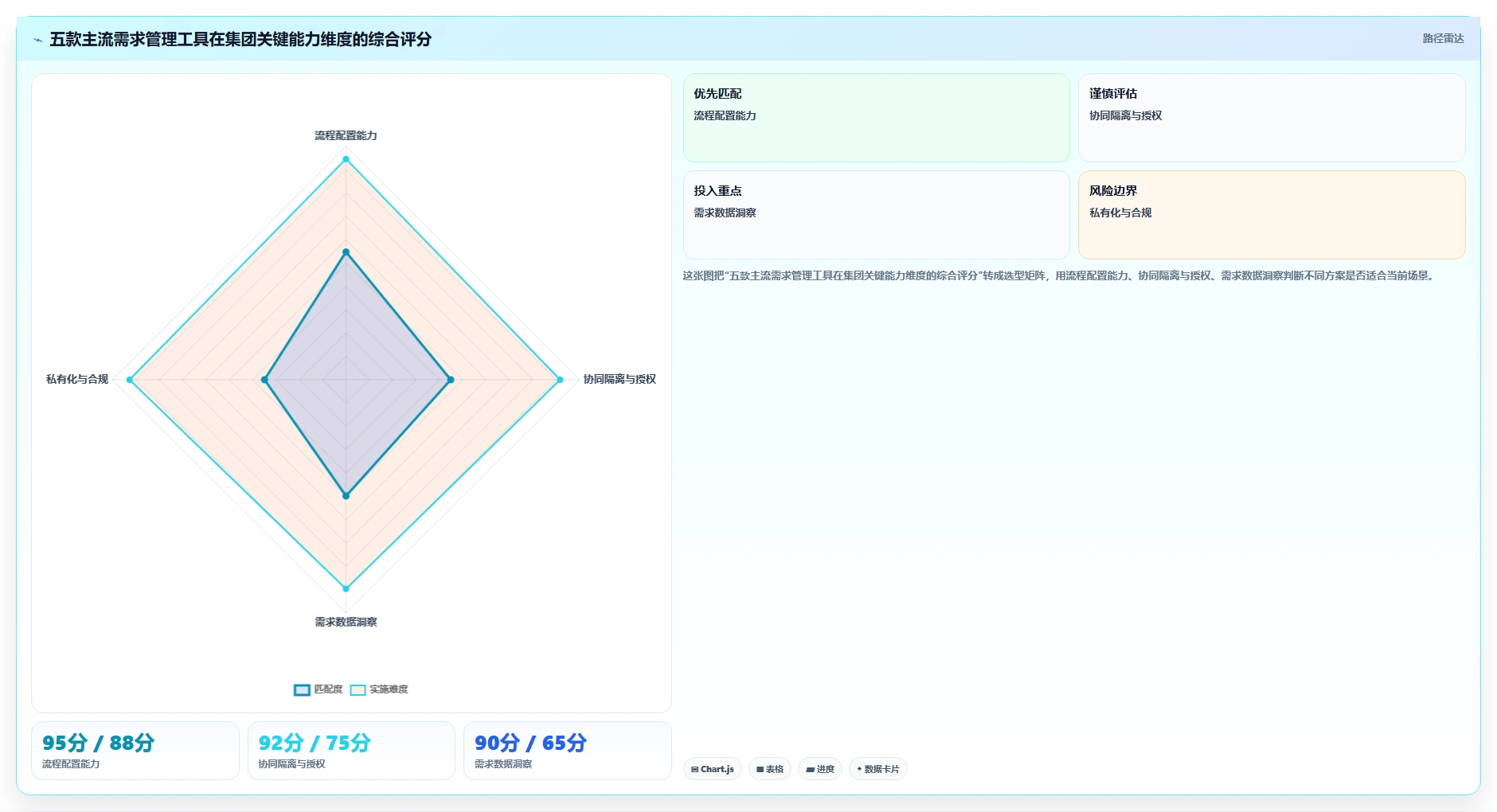
Task: Open the 投入重点 card
Action: [876, 215]
